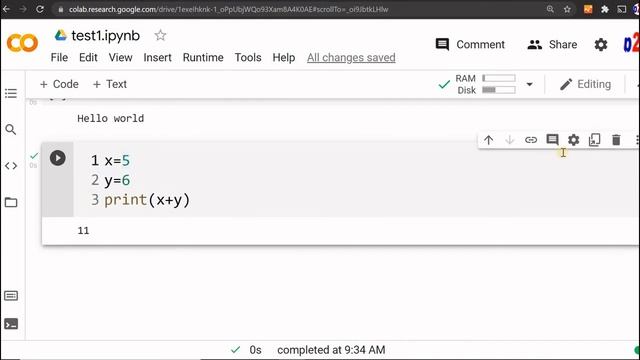Delete the cell with trash icon
Viewport: 640px width, 360px height.
(x=616, y=140)
